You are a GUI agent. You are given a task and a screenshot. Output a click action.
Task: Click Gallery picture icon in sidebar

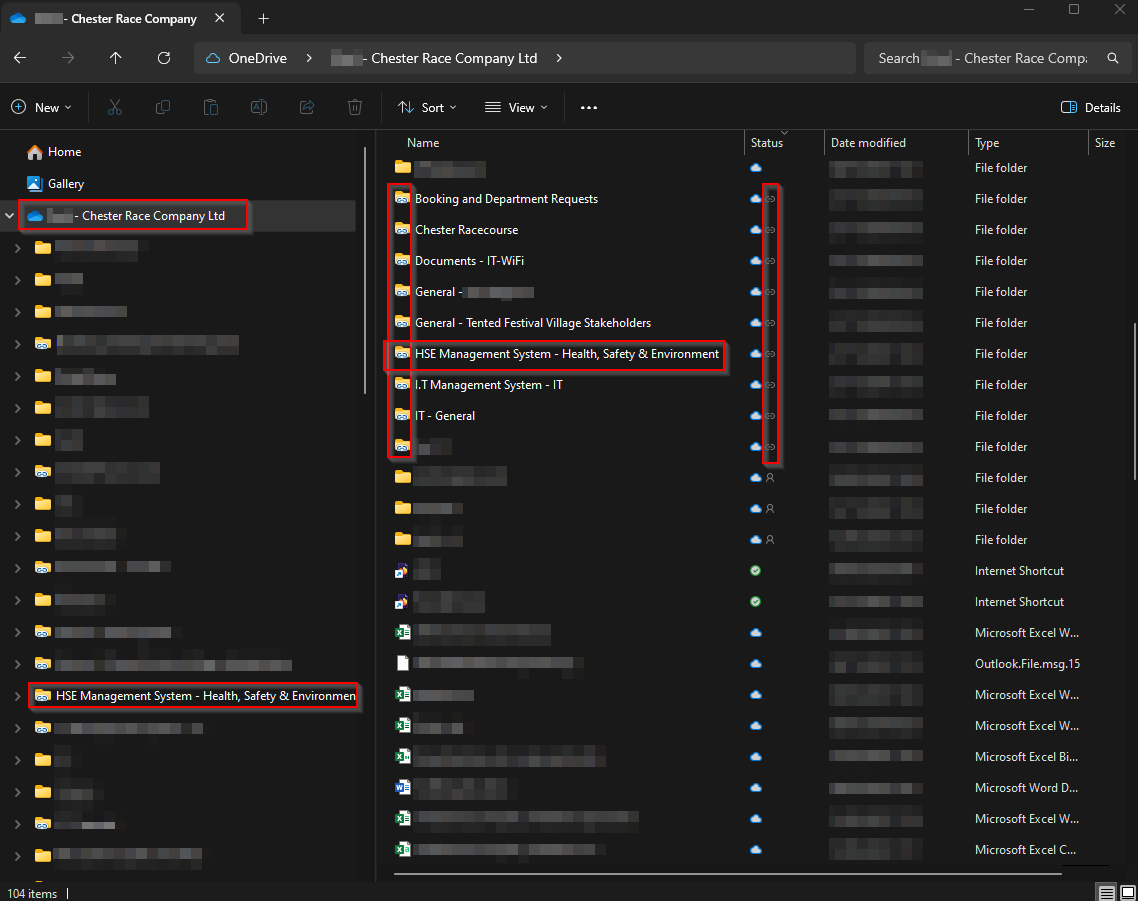(34, 184)
